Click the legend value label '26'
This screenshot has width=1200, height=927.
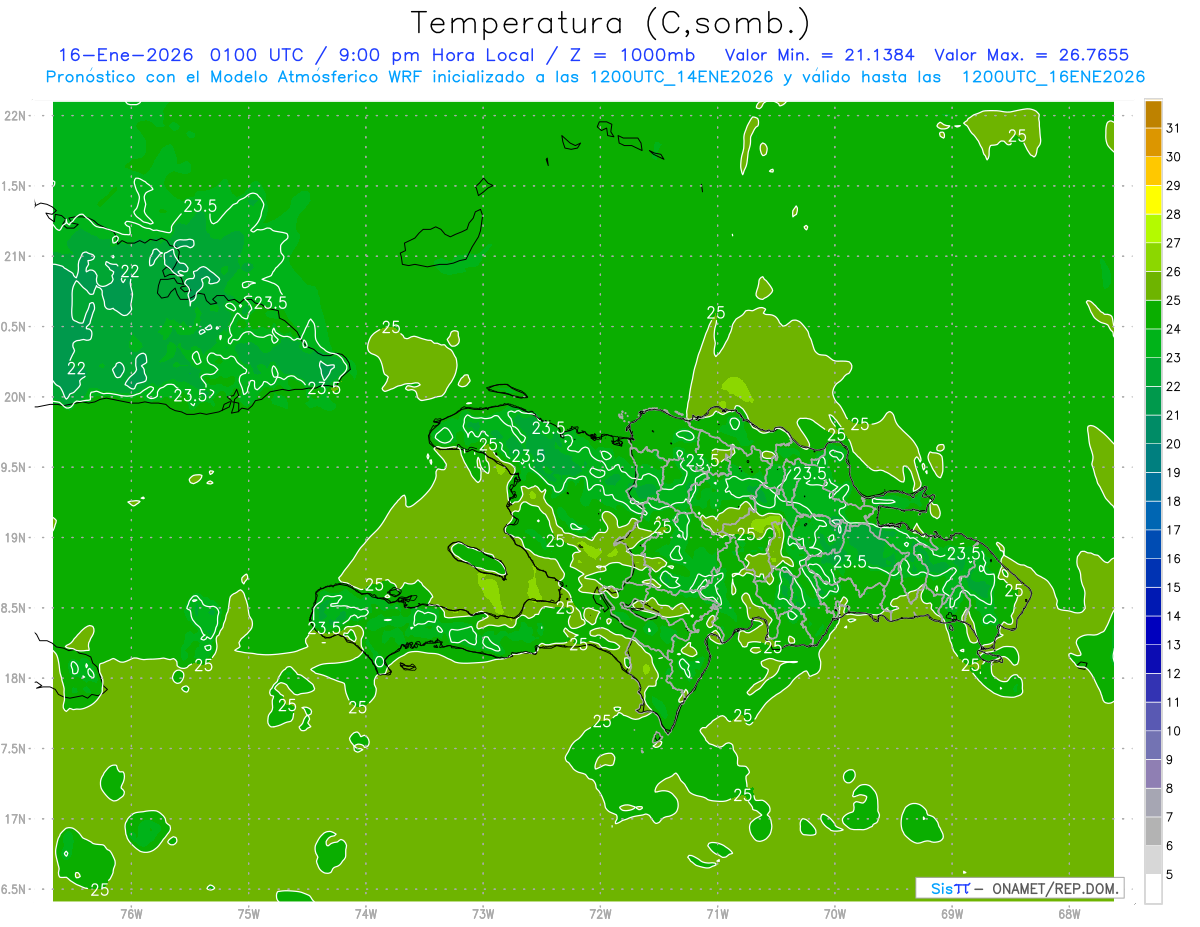pos(1174,272)
